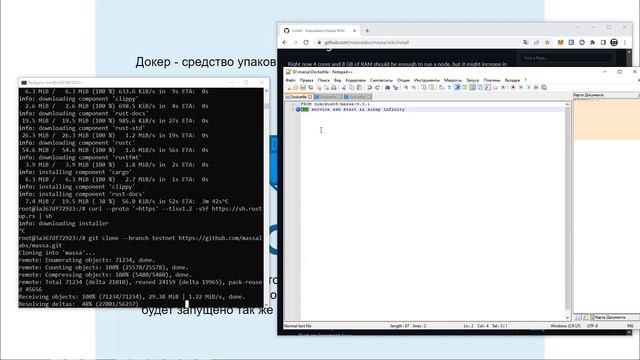Open Chrome three-dot menu
The width and height of the screenshot is (640, 360).
pyautogui.click(x=624, y=42)
